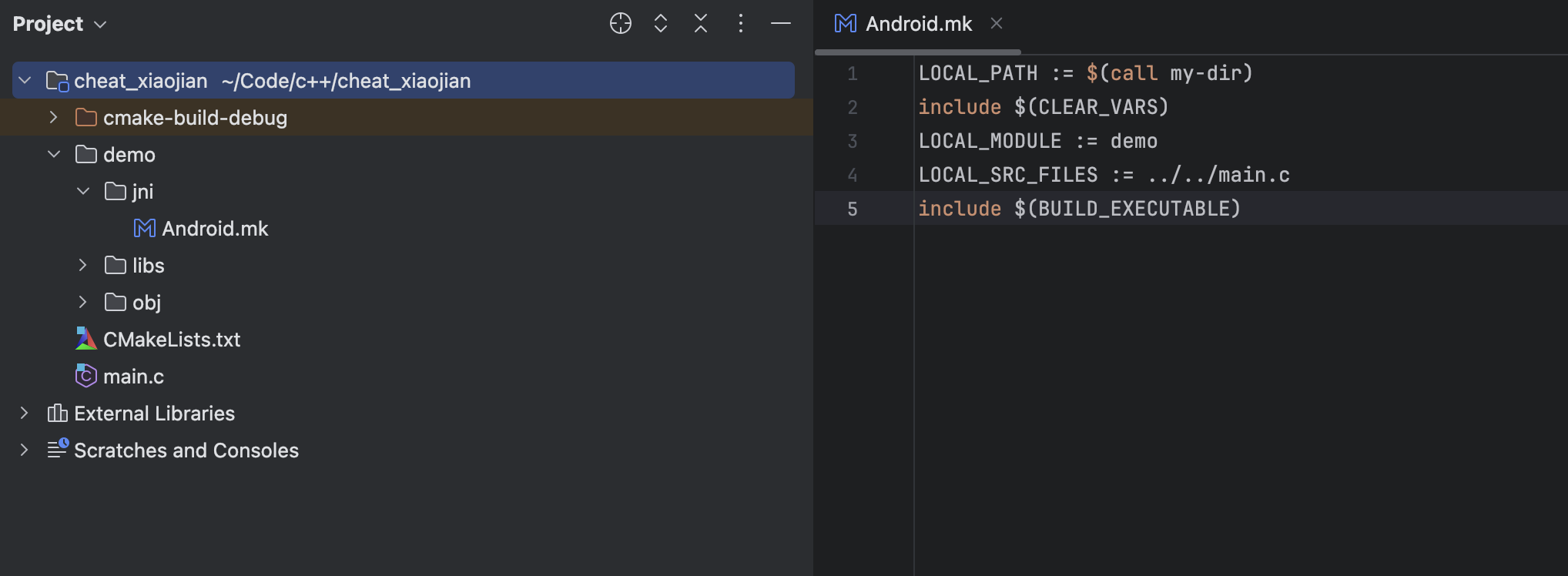Open the Project panel options kebab menu

(x=740, y=24)
